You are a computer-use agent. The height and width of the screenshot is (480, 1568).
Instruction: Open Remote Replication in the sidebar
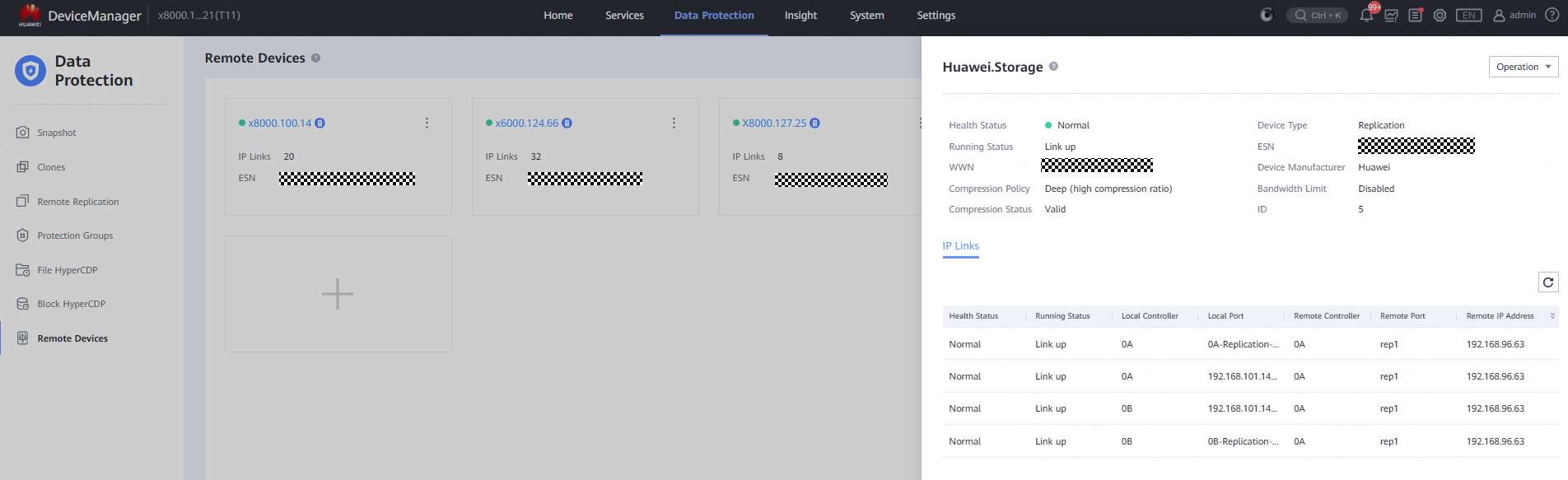pyautogui.click(x=77, y=202)
